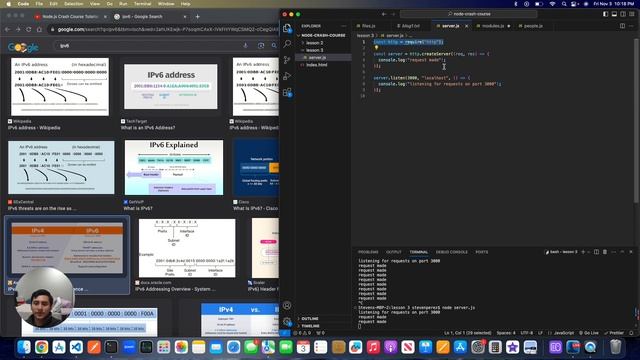This screenshot has width=640, height=360.
Task: Click the UTF-8 encoding status item
Action: pos(527,333)
